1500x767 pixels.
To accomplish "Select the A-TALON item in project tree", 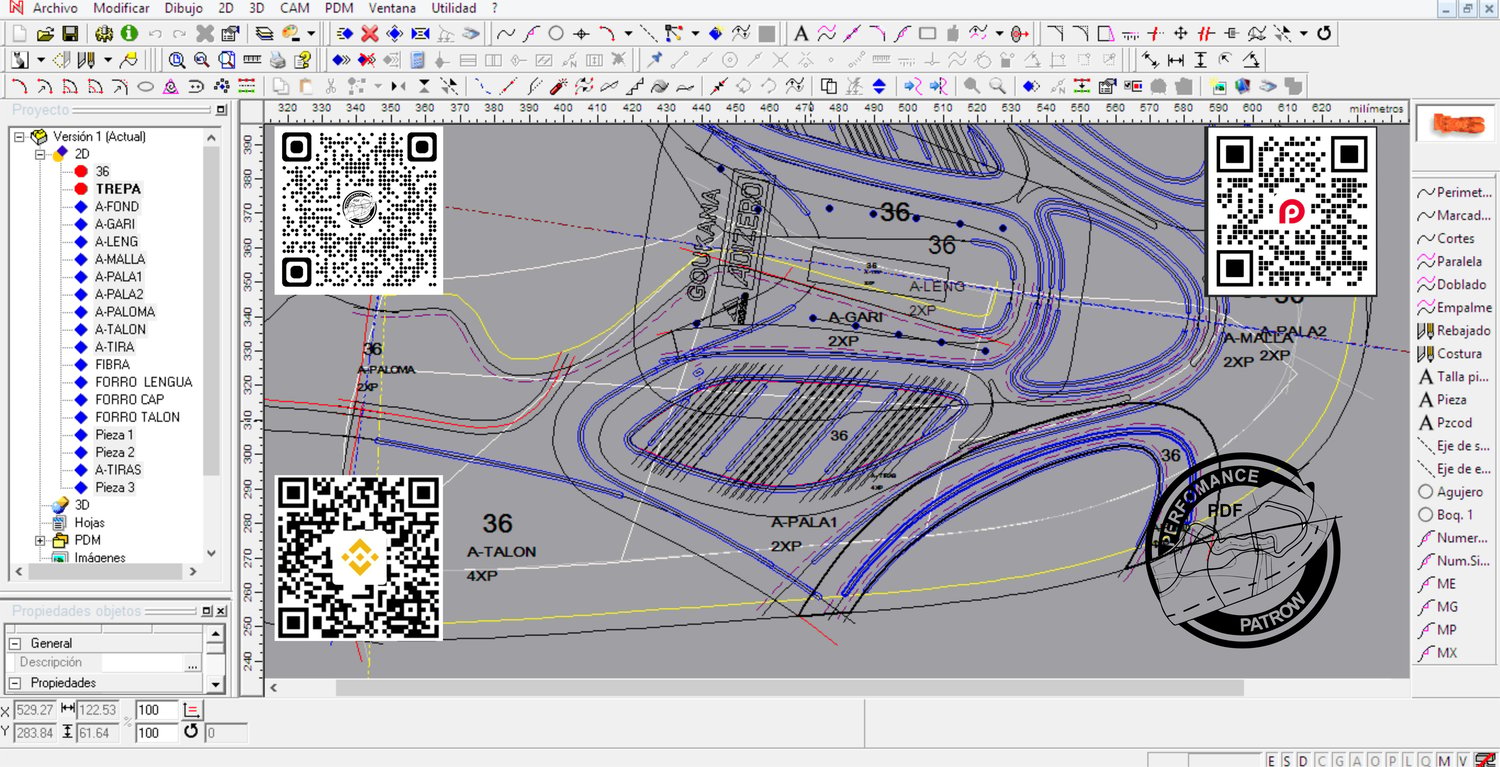I will tap(120, 329).
